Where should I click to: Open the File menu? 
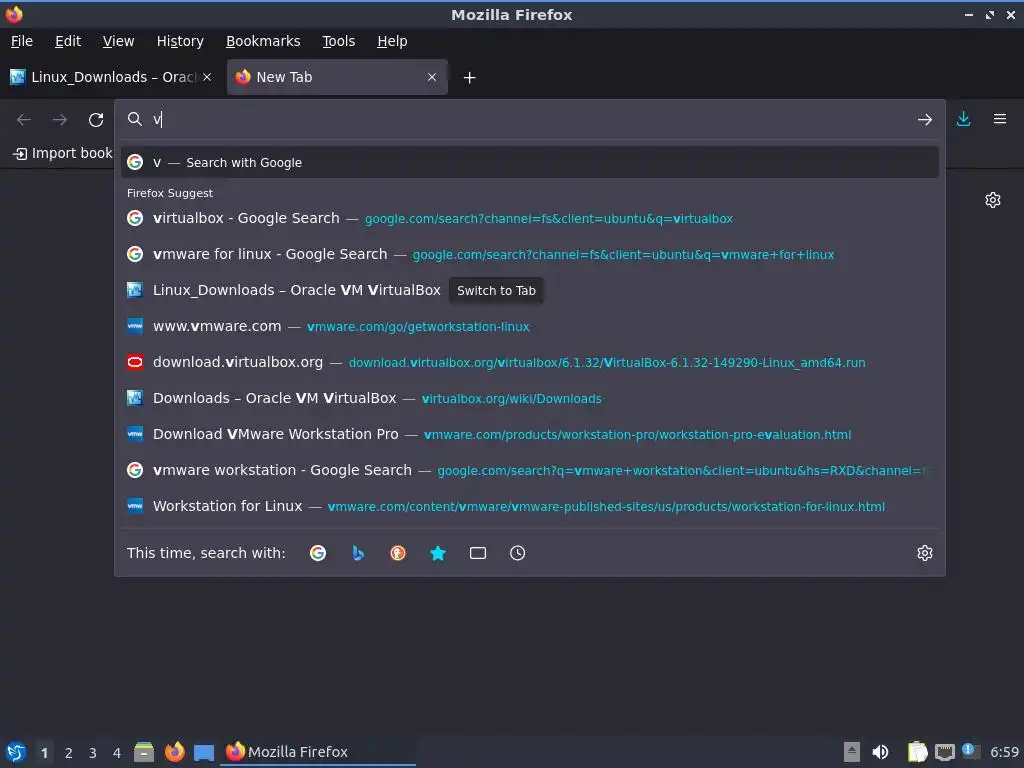pyautogui.click(x=22, y=41)
